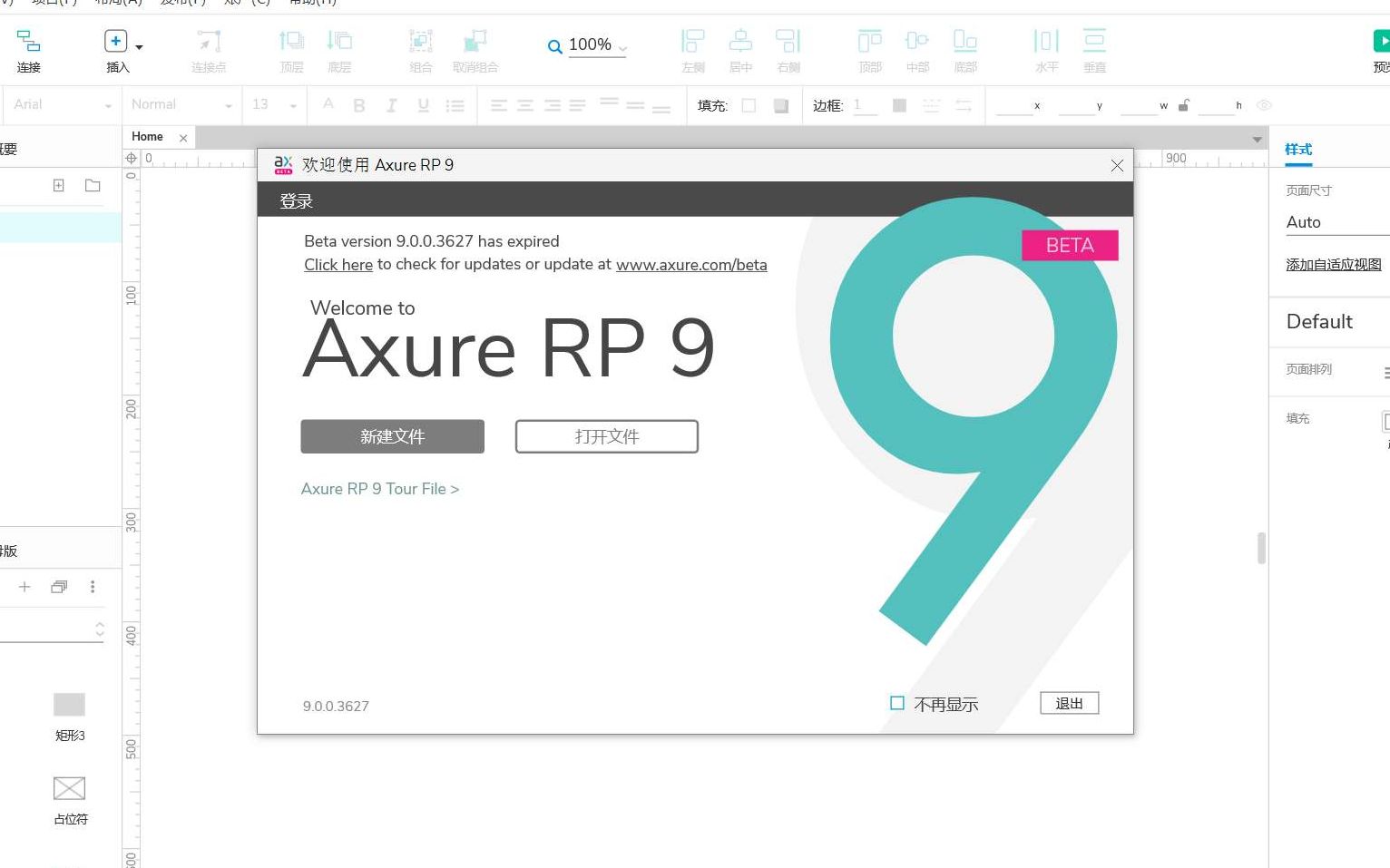1390x868 pixels.
Task: Justify text alignment
Action: pyautogui.click(x=578, y=105)
